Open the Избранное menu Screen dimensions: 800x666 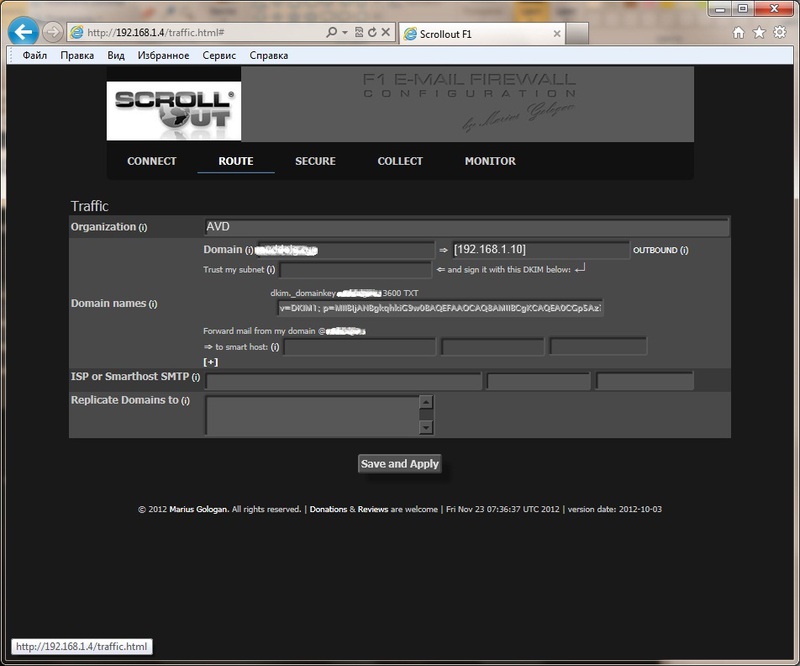tap(163, 55)
